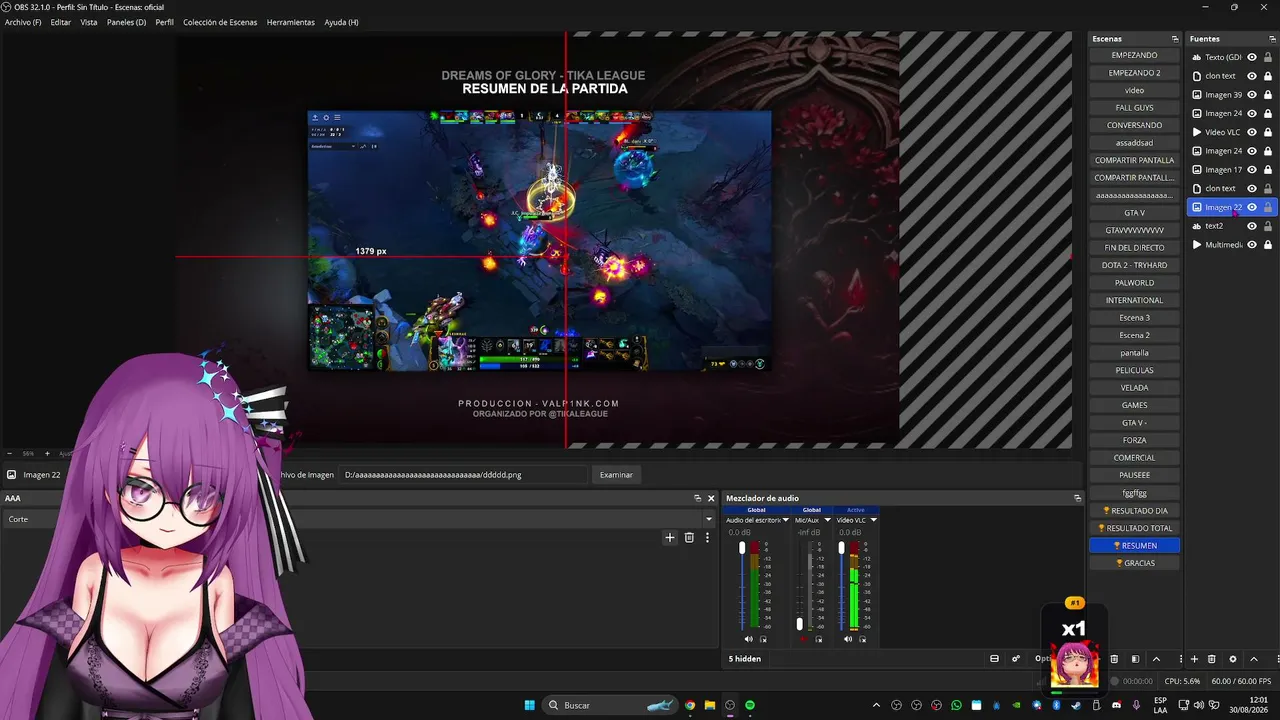Undock the Mezclador de audio panel
Image resolution: width=1280 pixels, height=720 pixels.
pyautogui.click(x=1077, y=498)
